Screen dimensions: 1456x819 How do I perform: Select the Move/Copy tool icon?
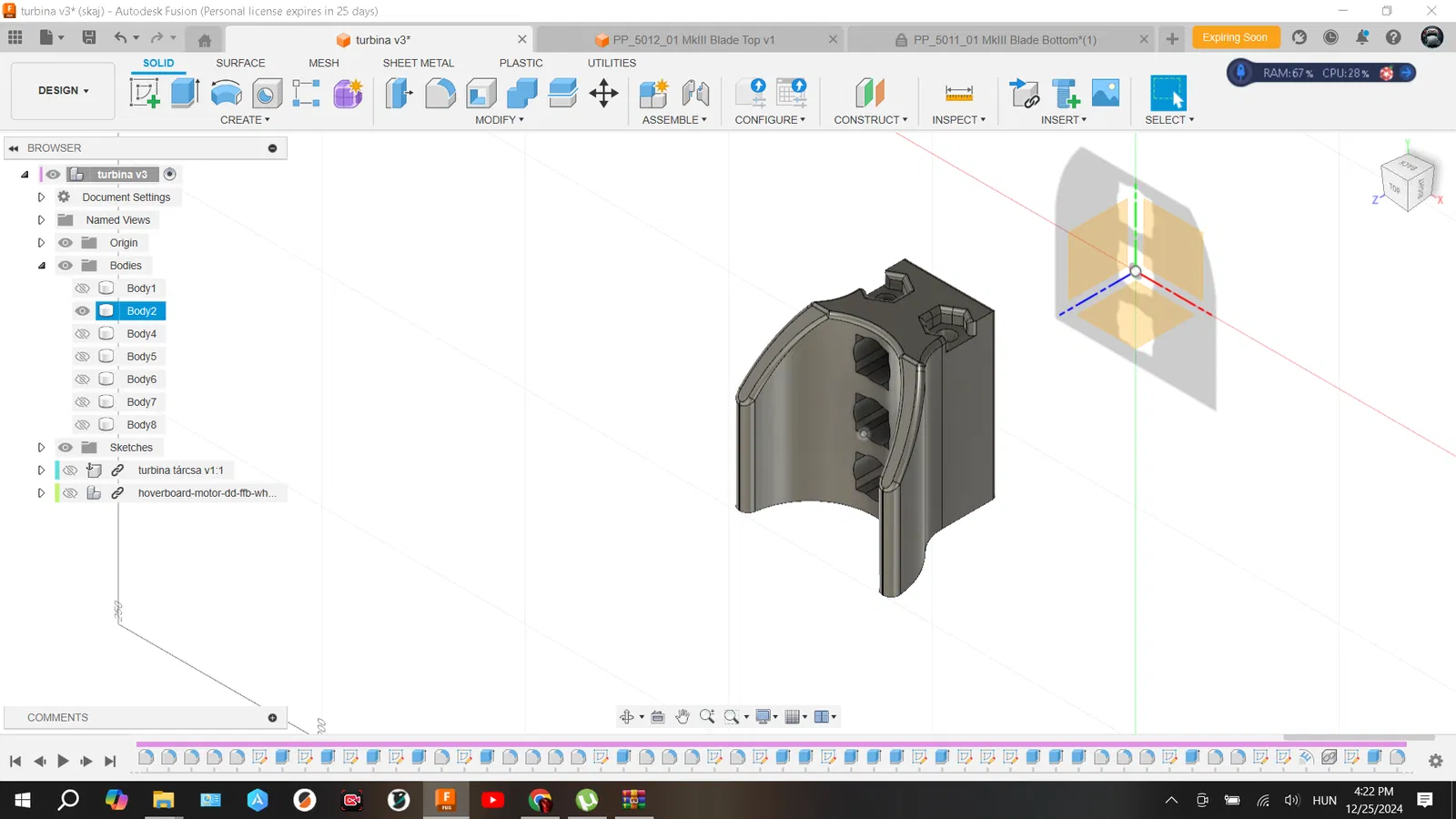(x=604, y=93)
